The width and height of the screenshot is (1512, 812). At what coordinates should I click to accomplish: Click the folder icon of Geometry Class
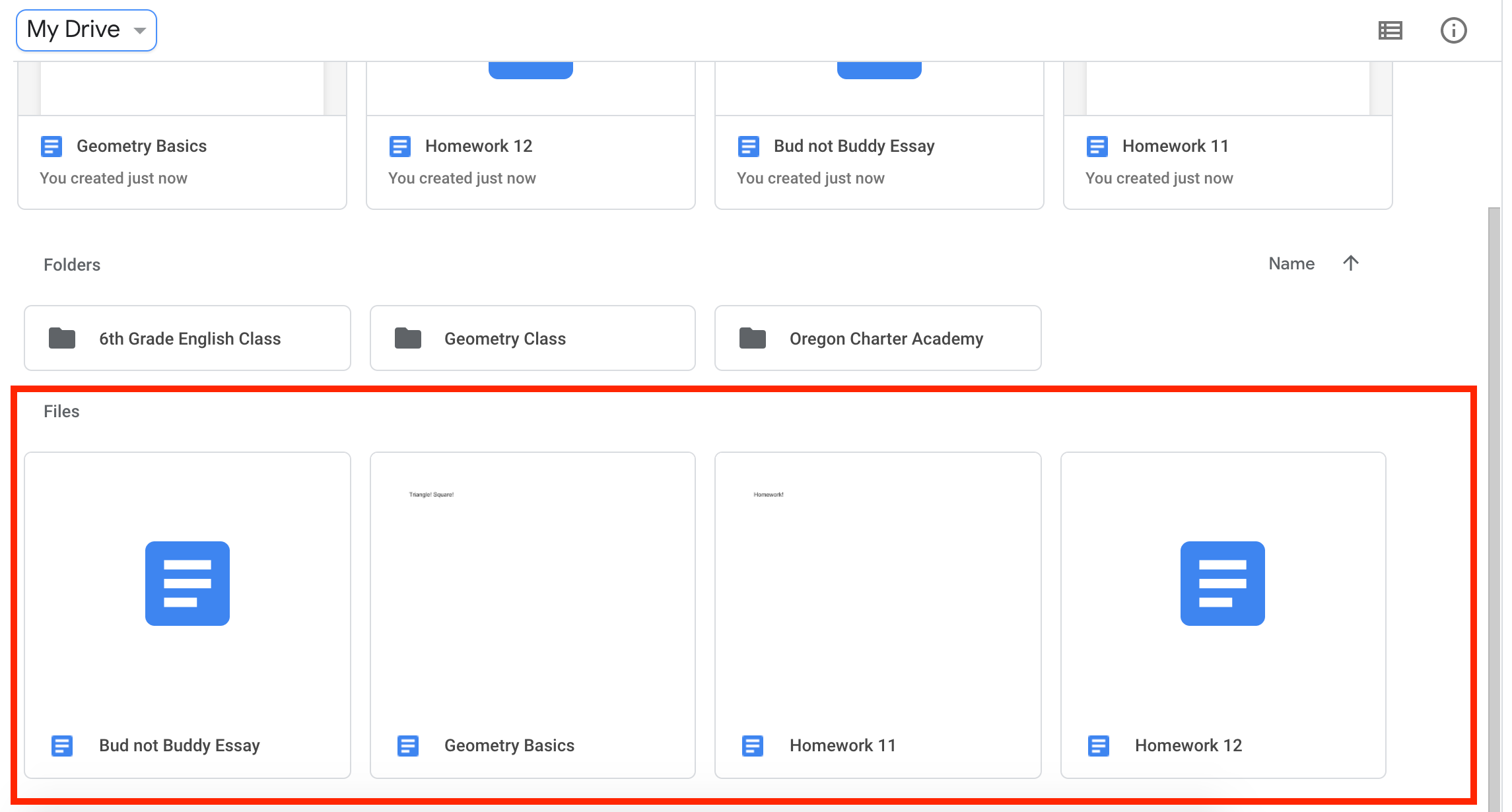408,338
